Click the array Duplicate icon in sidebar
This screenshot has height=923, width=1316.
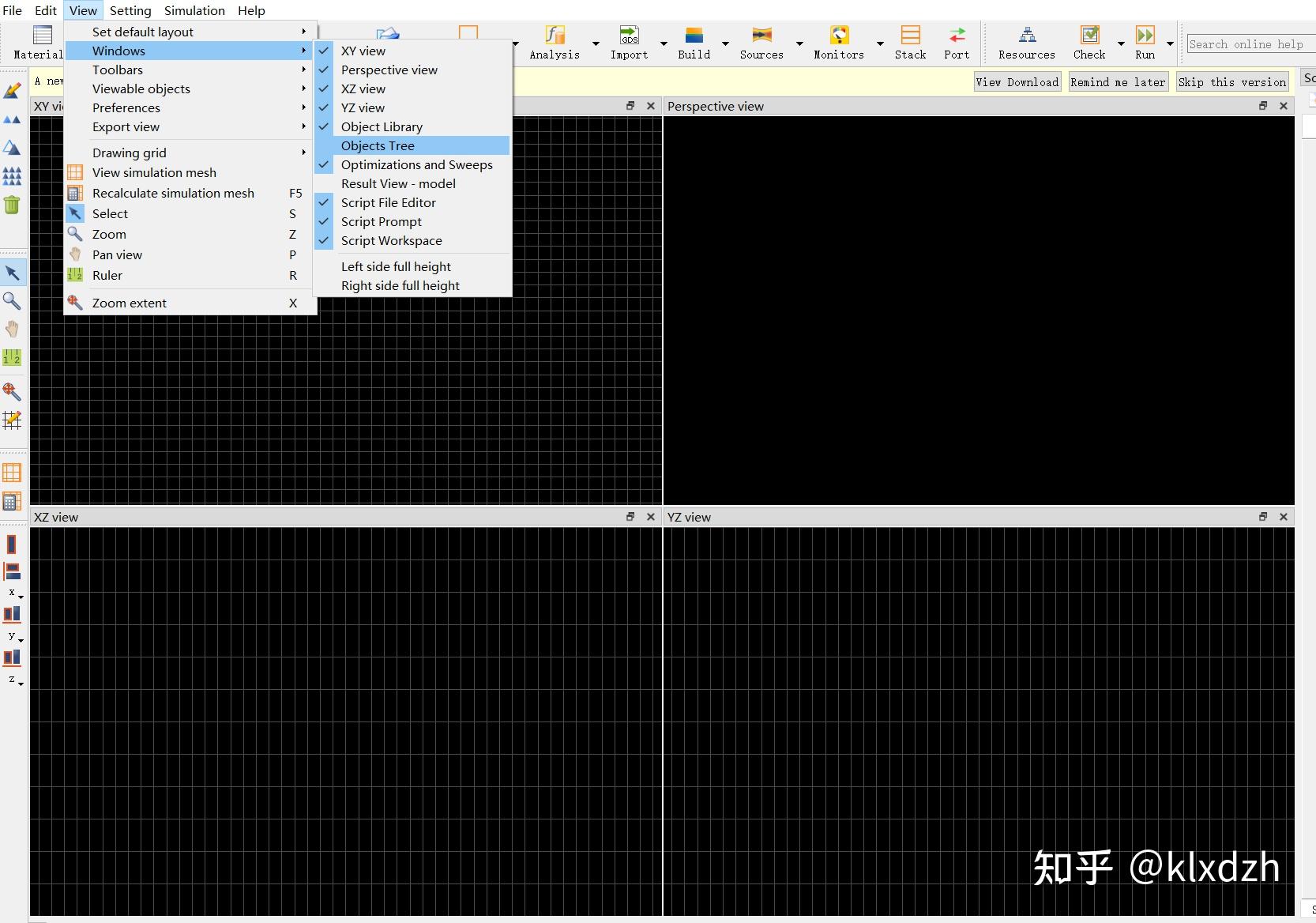click(12, 176)
